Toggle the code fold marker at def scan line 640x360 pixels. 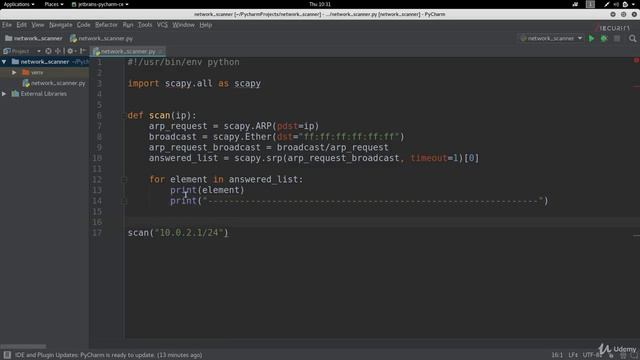(x=124, y=116)
